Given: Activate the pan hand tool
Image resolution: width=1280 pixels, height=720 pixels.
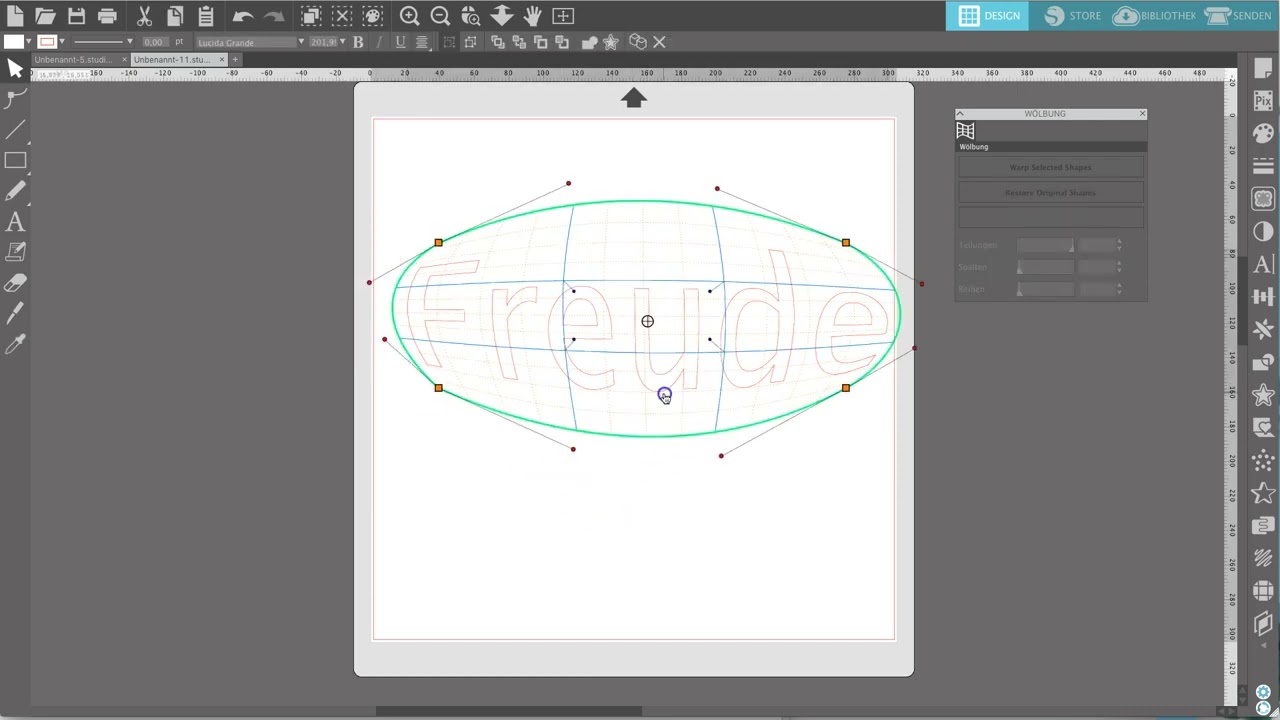Looking at the screenshot, I should tap(533, 16).
